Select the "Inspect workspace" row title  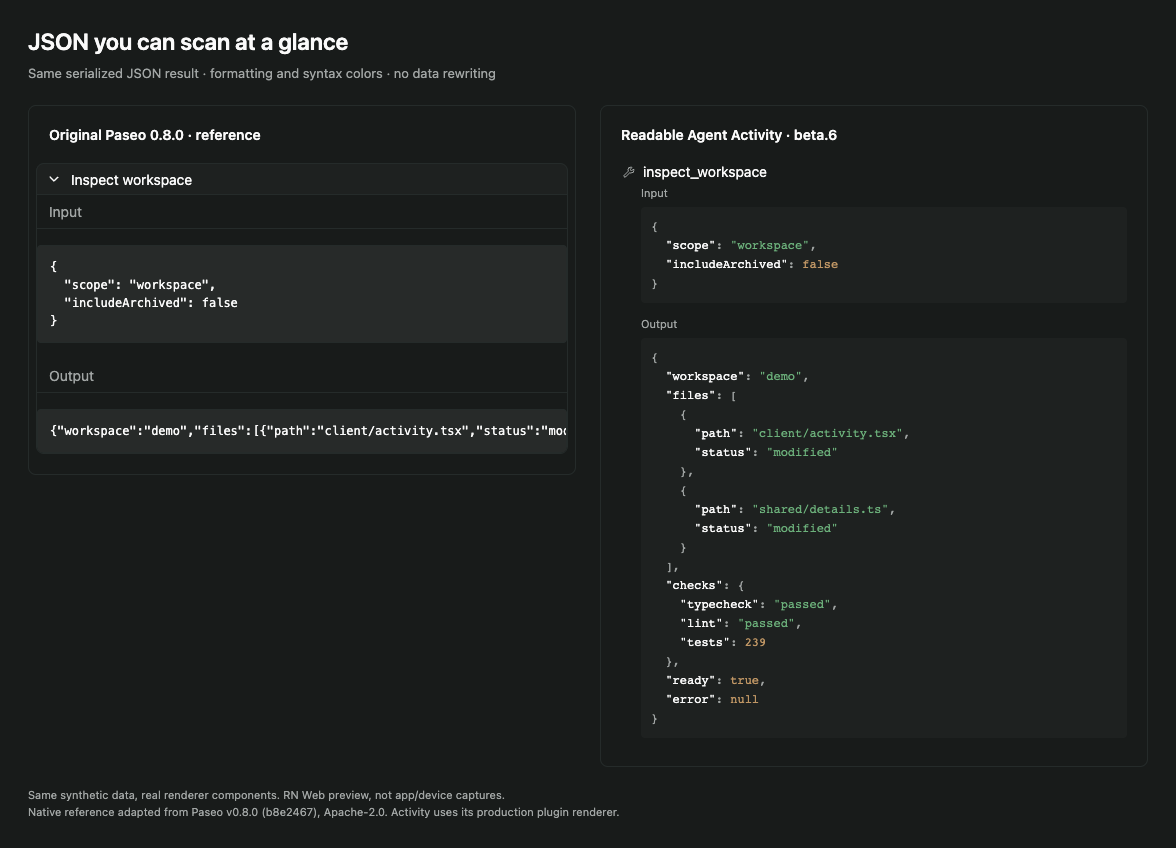131,180
